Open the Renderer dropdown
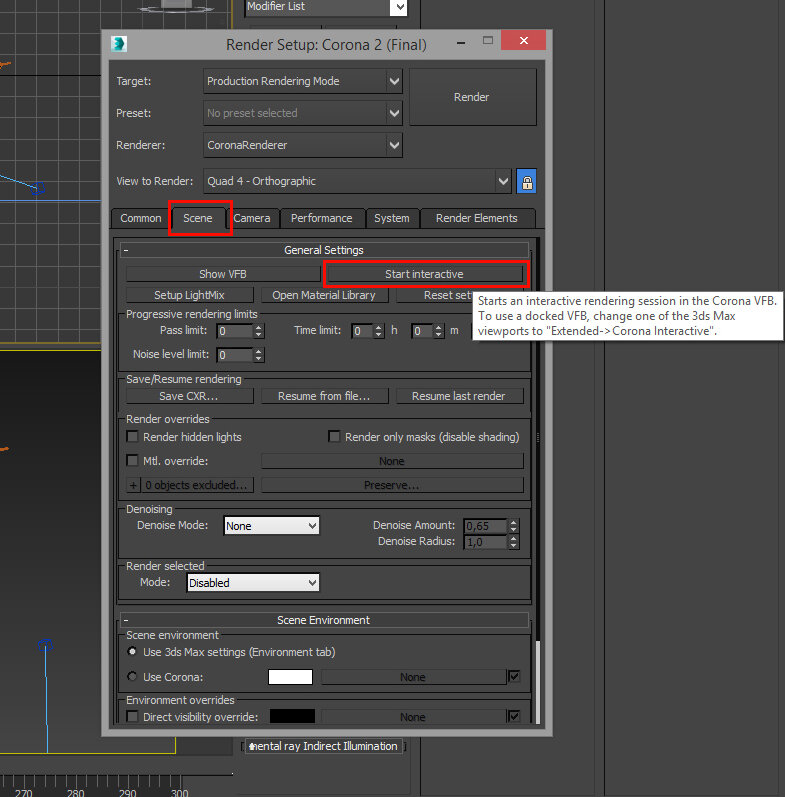Viewport: 785px width, 797px height. [x=303, y=145]
